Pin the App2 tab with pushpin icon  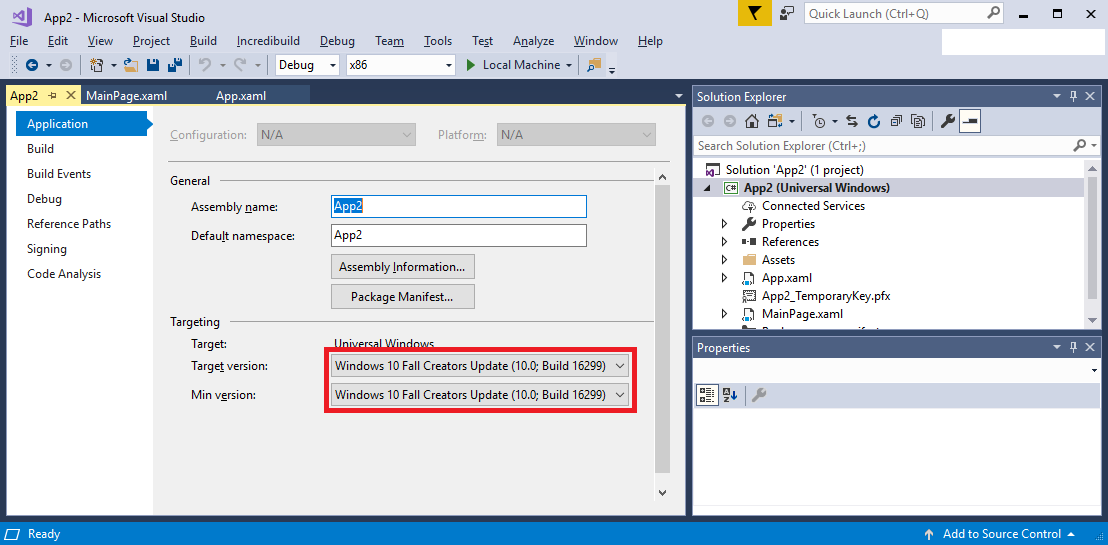click(x=52, y=95)
